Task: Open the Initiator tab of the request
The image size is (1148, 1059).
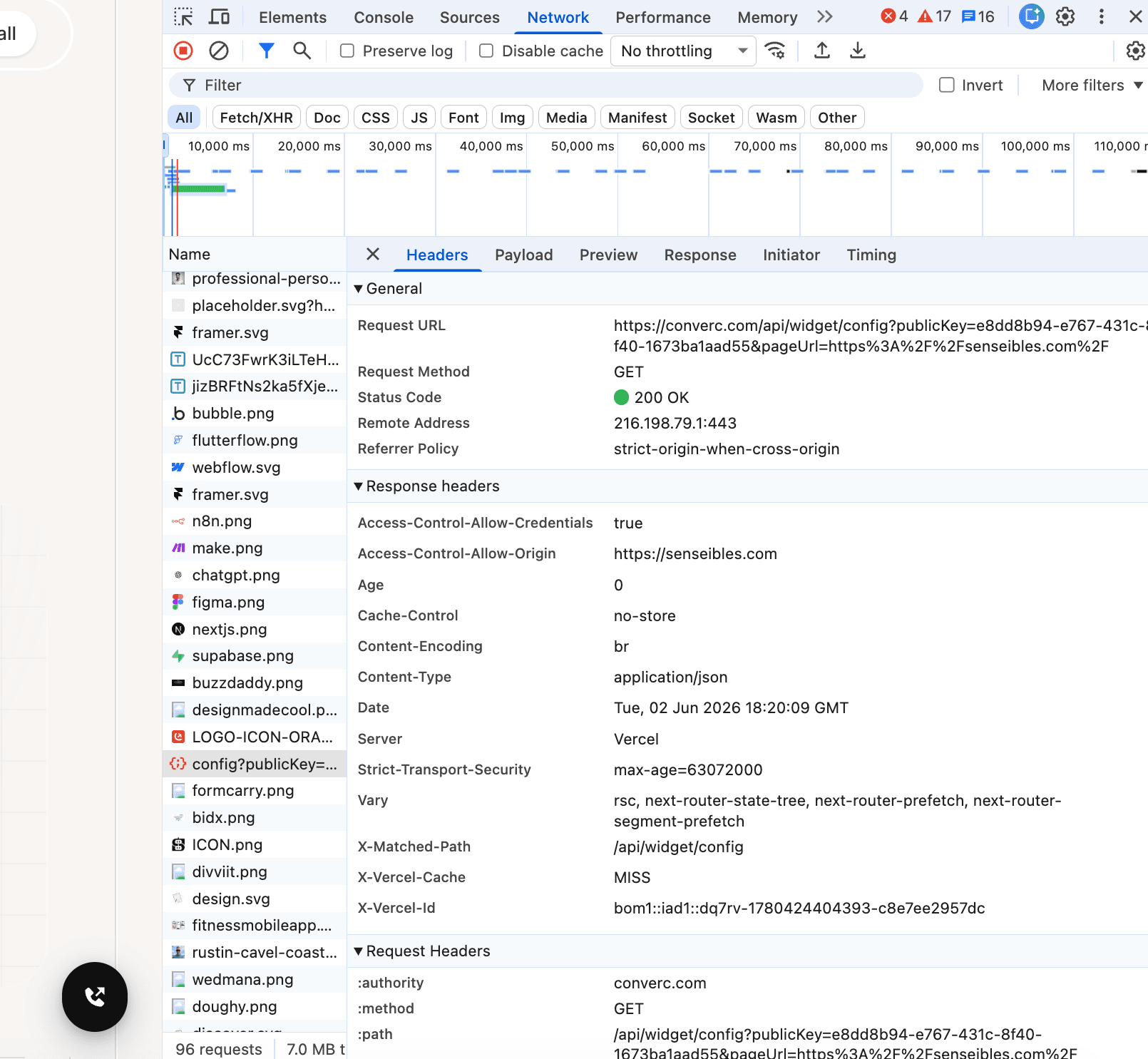Action: click(x=791, y=255)
